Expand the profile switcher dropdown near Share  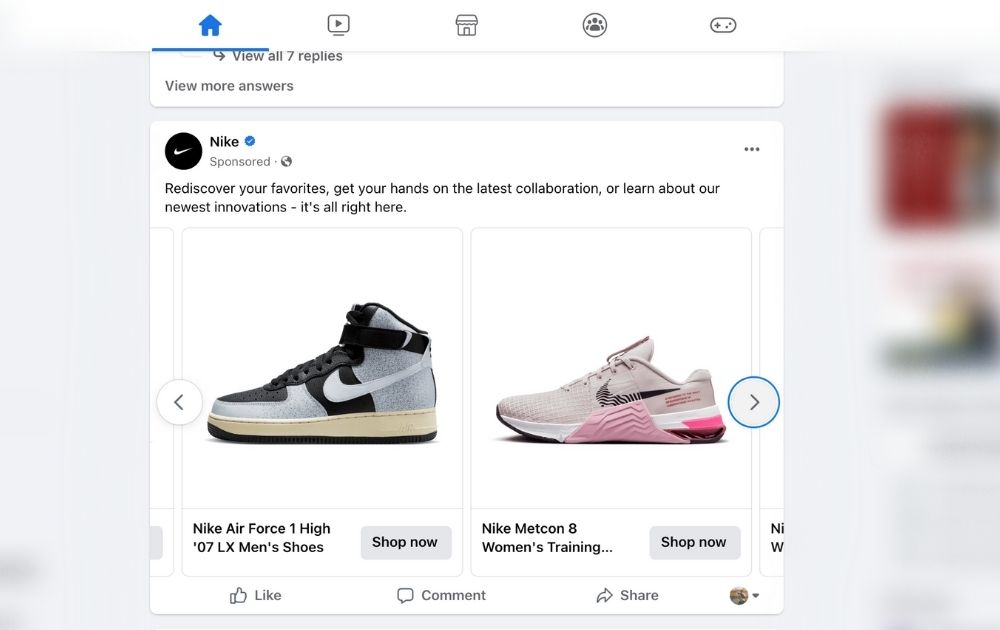coord(744,596)
